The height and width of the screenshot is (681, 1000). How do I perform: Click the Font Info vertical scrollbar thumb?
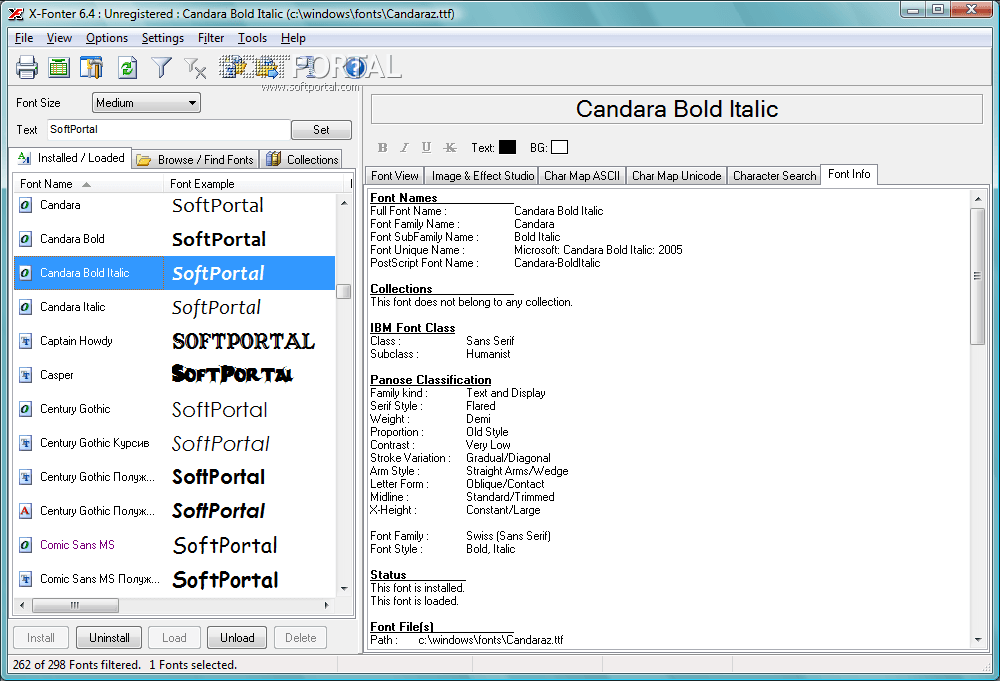point(977,275)
